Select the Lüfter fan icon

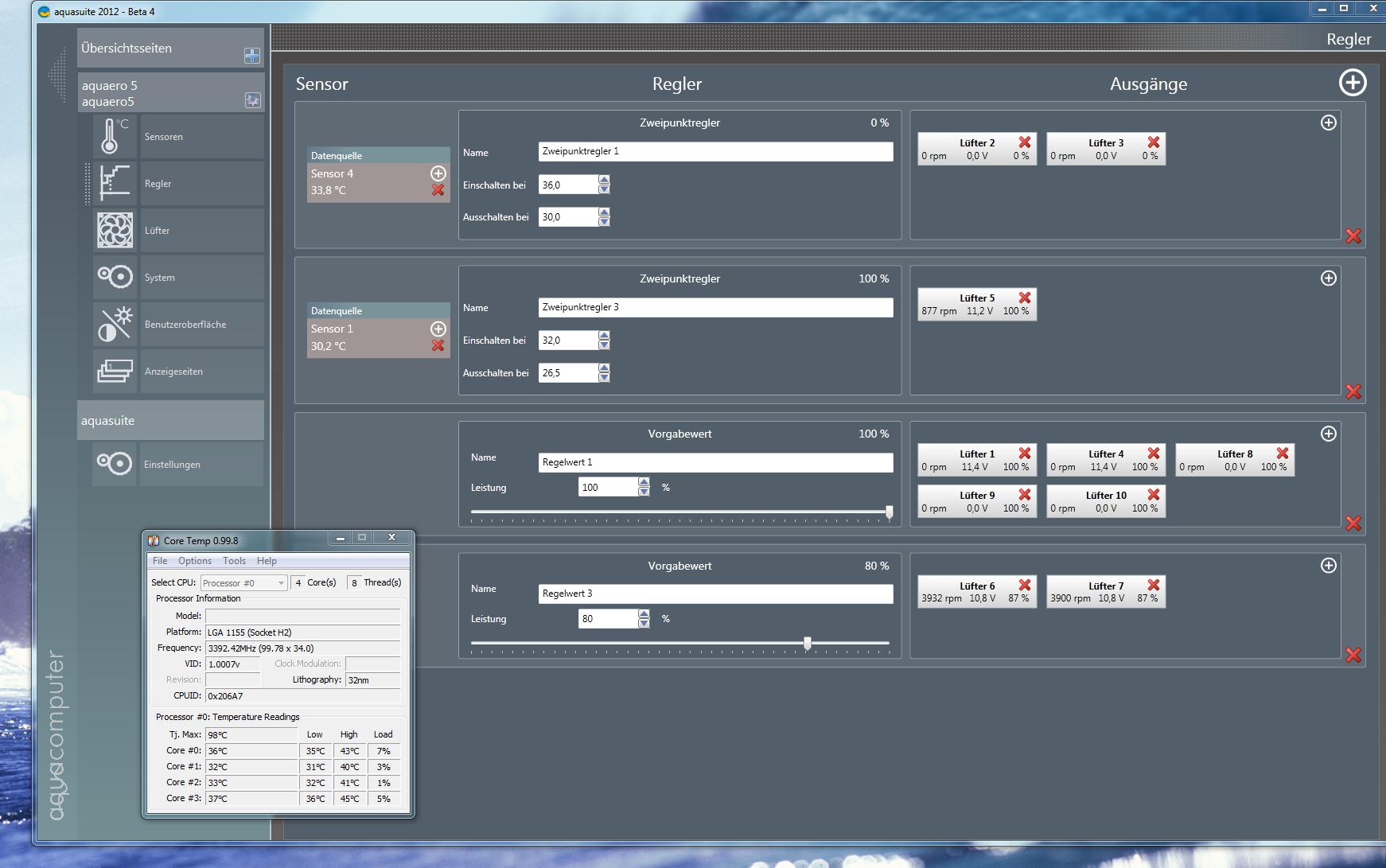pyautogui.click(x=115, y=231)
